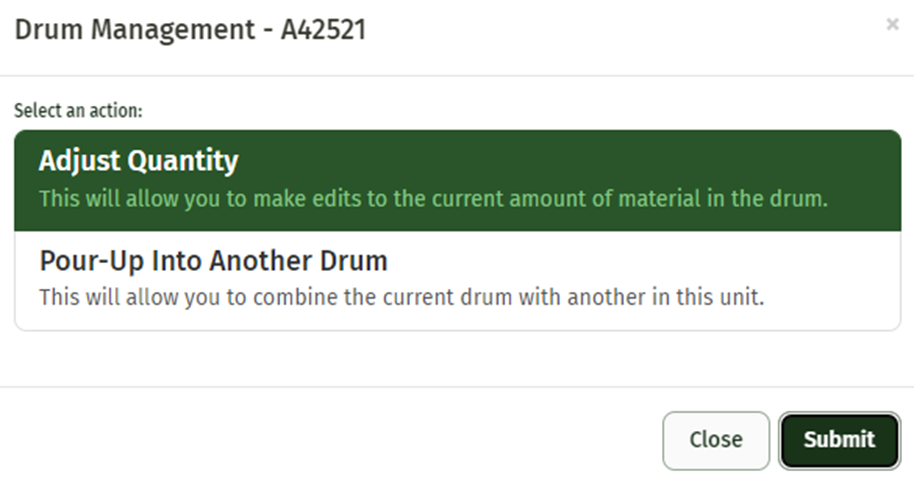
Task: Dismiss the dialog with the X icon
Action: click(892, 25)
